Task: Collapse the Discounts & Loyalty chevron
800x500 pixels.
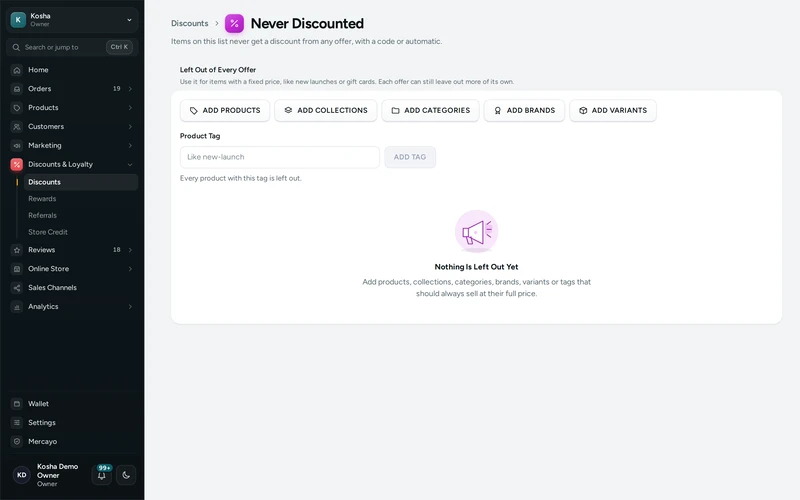Action: pyautogui.click(x=130, y=165)
